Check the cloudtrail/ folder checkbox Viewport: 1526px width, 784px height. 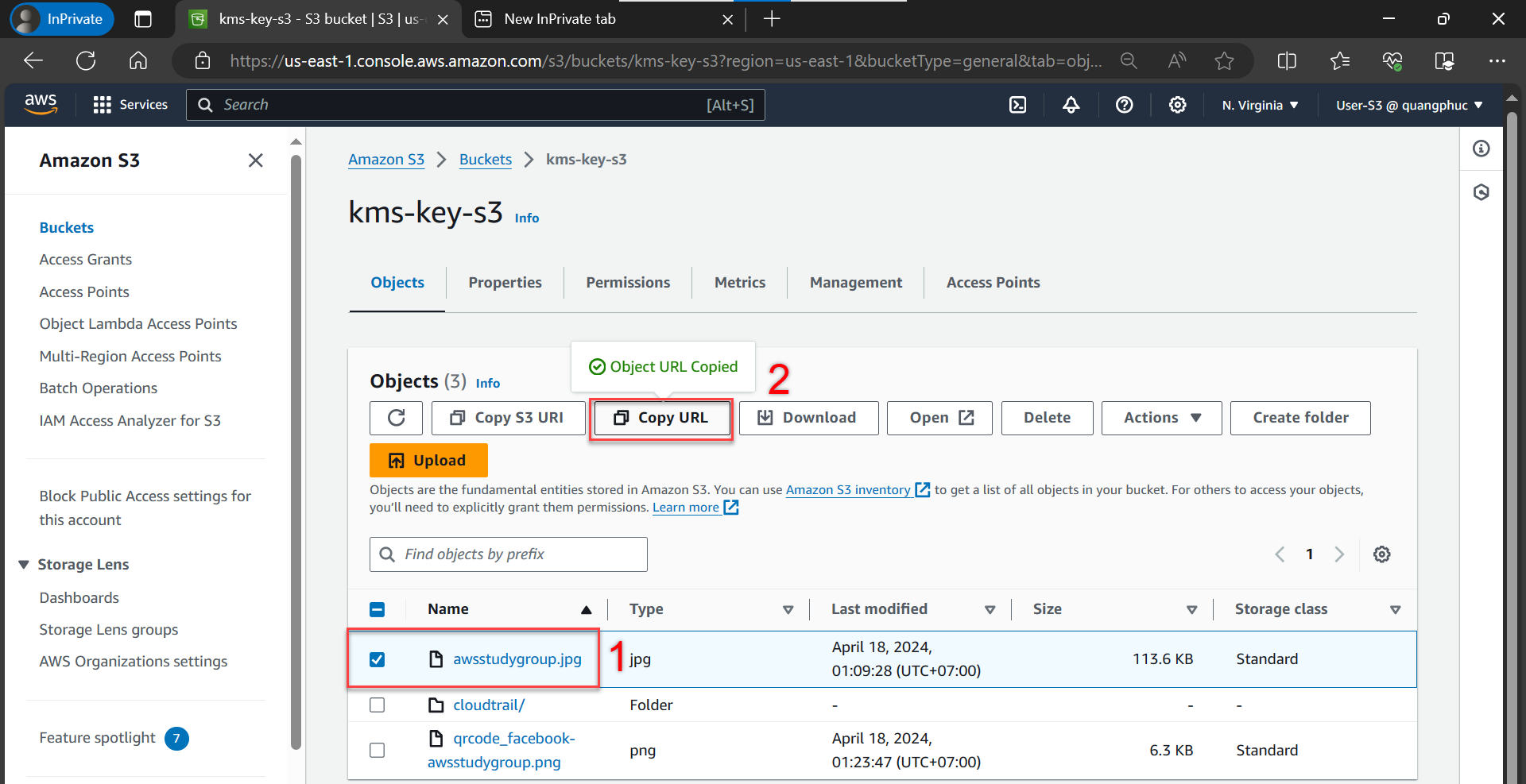tap(378, 705)
